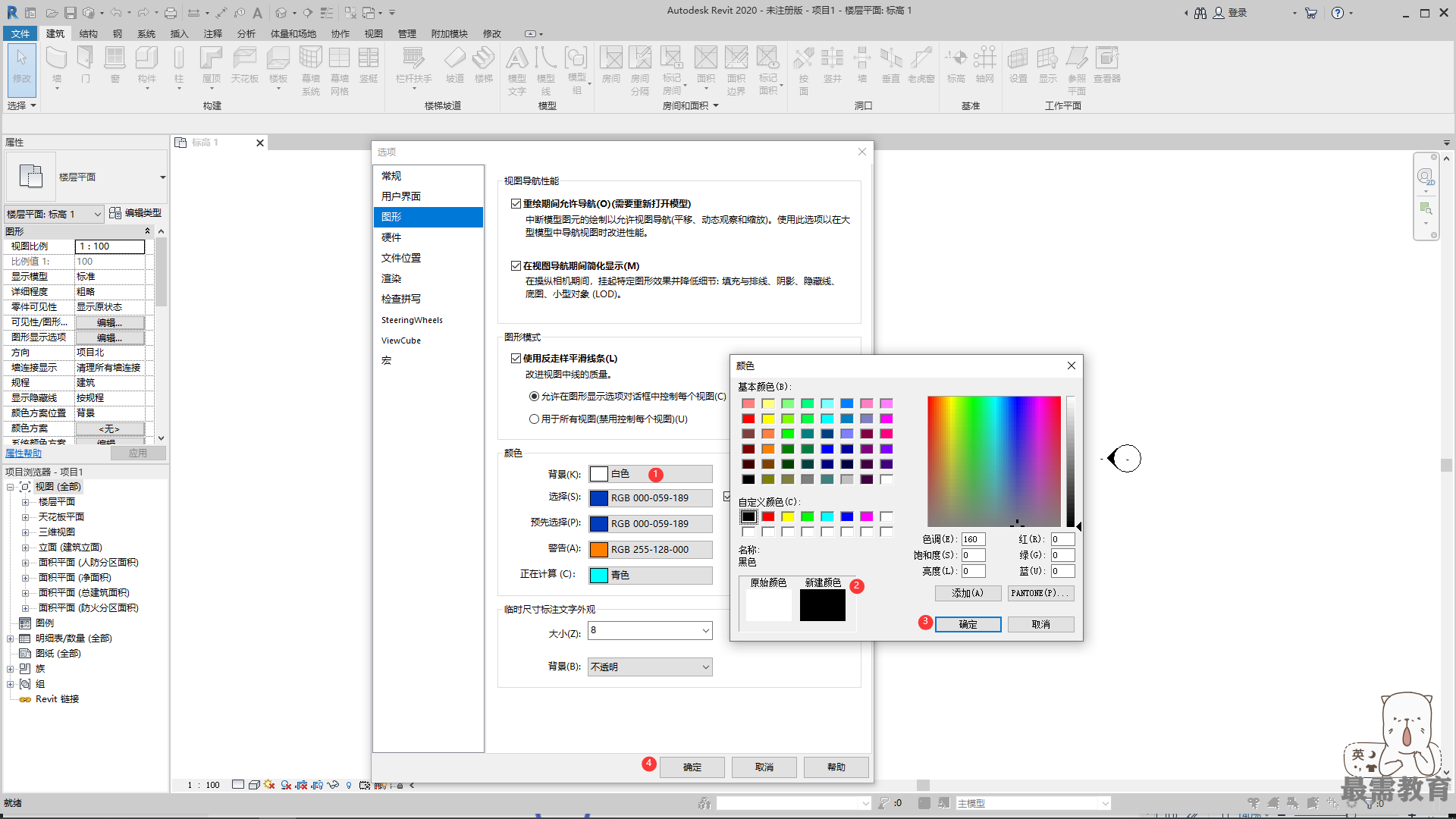Select the Mullion tool
1456x819 pixels.
click(369, 65)
